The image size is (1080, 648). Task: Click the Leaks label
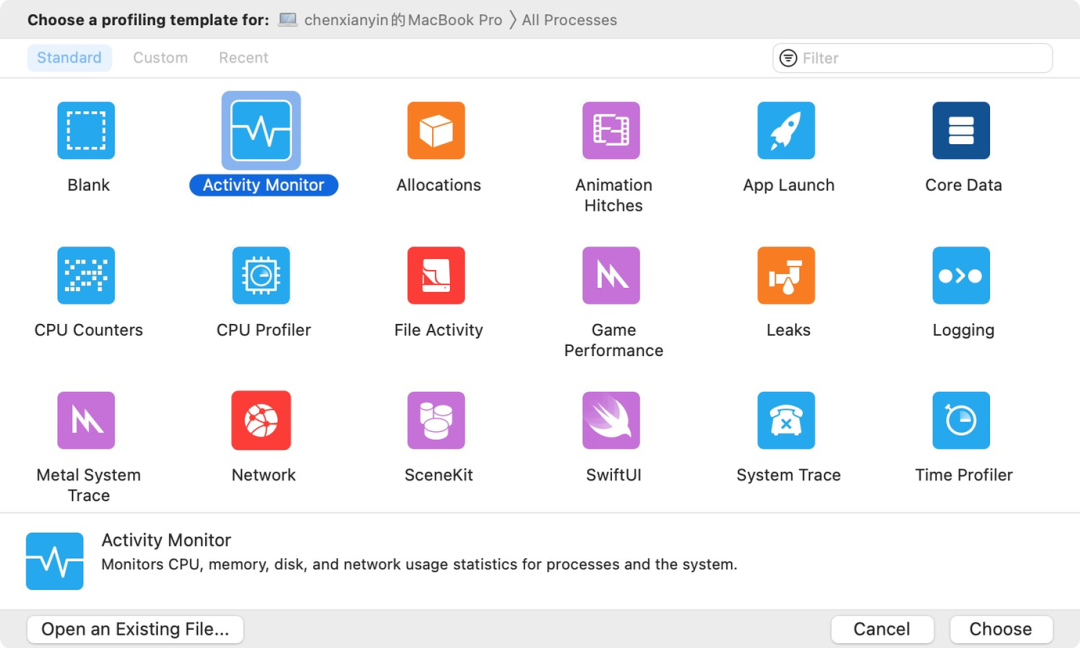coord(789,330)
